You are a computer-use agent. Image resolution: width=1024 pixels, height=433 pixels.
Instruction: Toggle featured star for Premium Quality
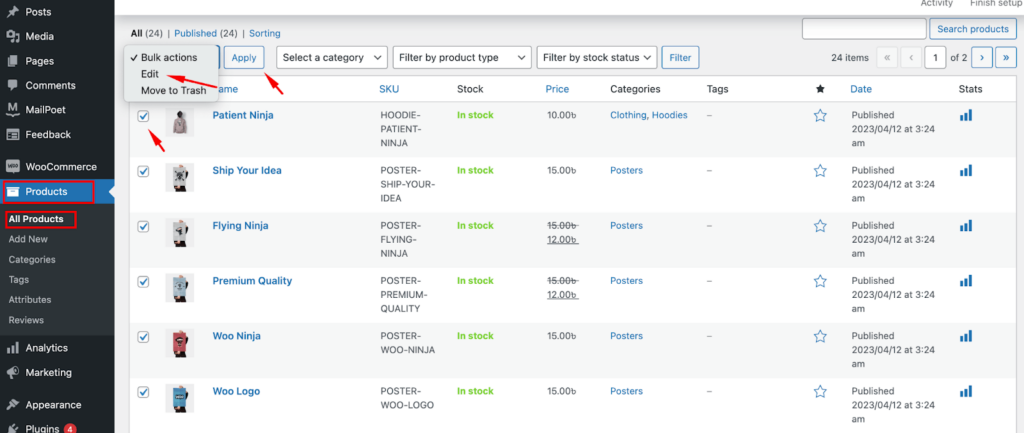820,281
